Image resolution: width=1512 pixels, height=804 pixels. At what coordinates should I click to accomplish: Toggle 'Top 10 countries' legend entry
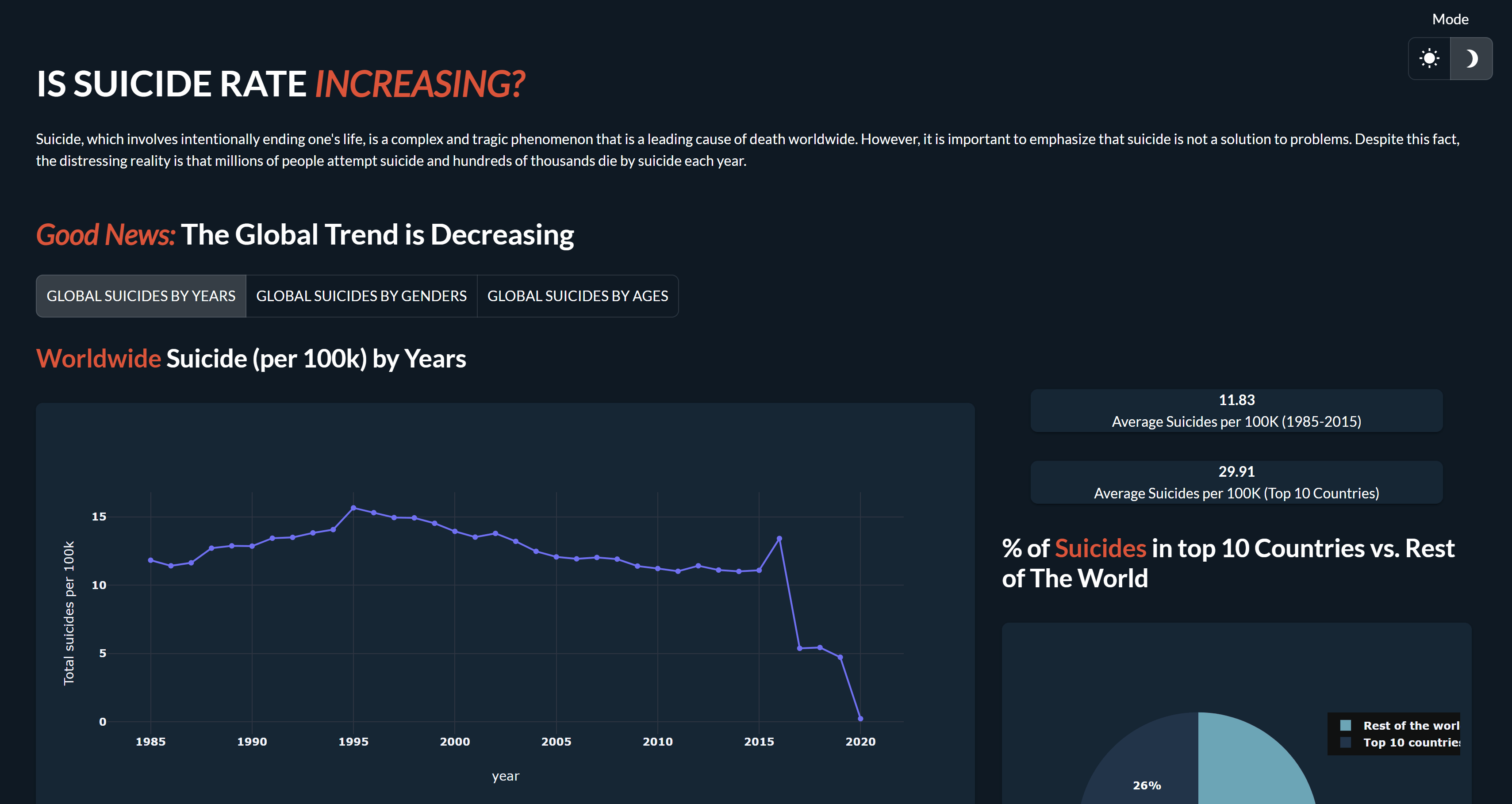(x=1400, y=743)
